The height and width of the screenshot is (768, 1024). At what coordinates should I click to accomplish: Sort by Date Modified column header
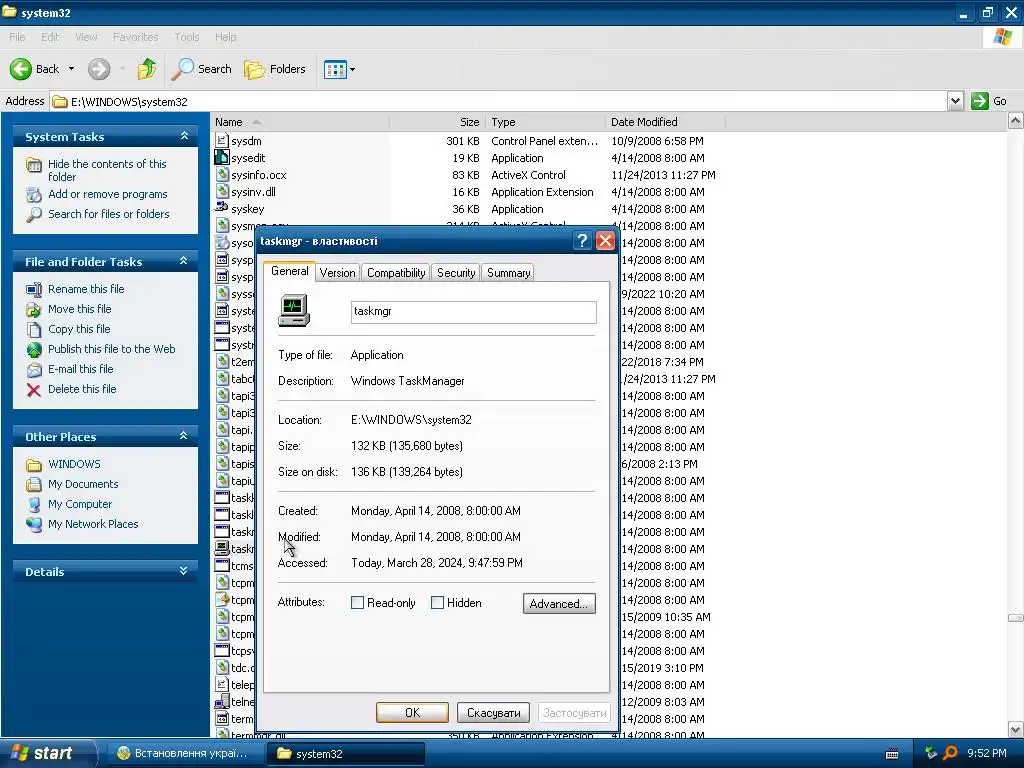pyautogui.click(x=665, y=122)
